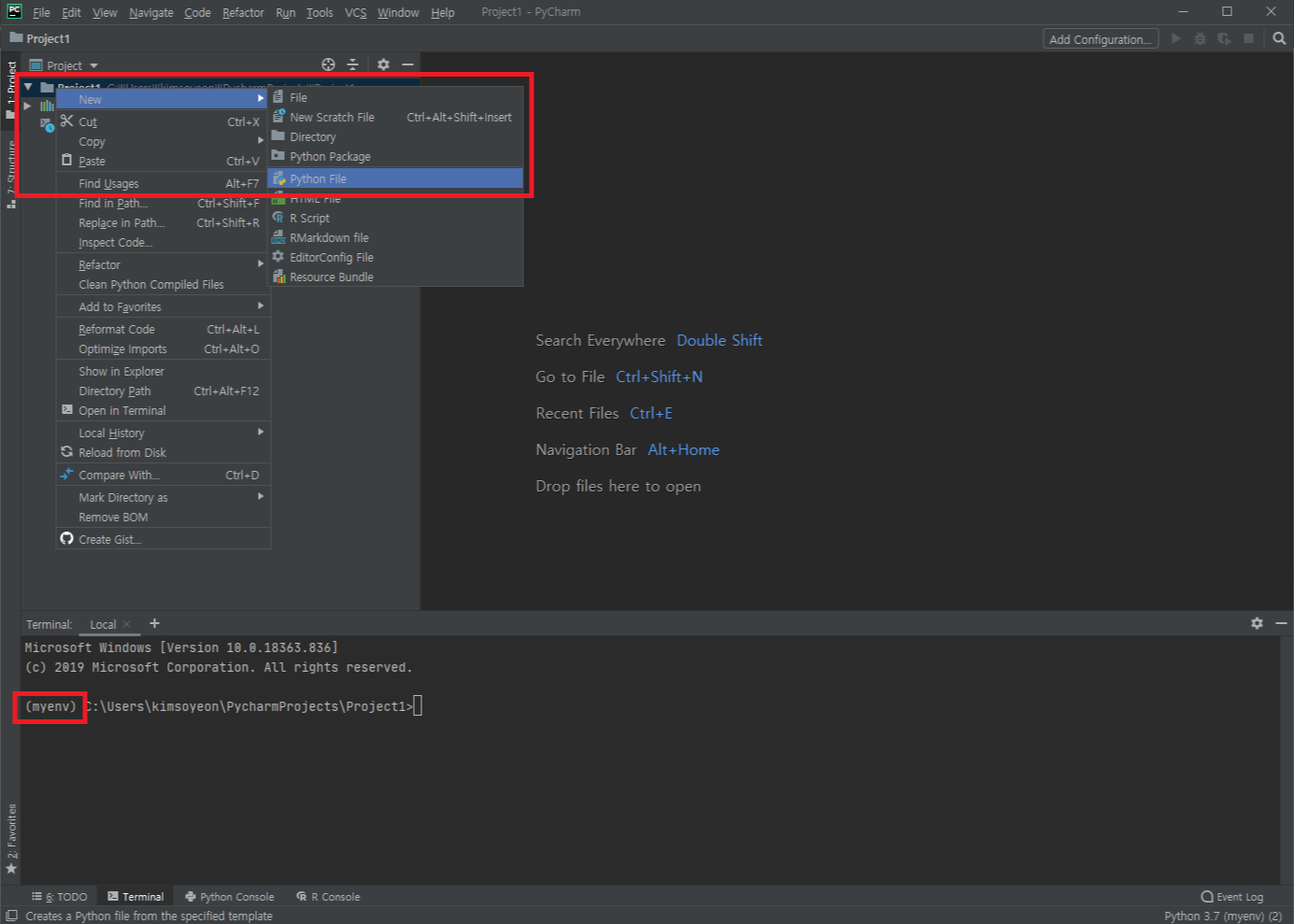The image size is (1294, 924).
Task: Choose Python File in New submenu
Action: (395, 178)
